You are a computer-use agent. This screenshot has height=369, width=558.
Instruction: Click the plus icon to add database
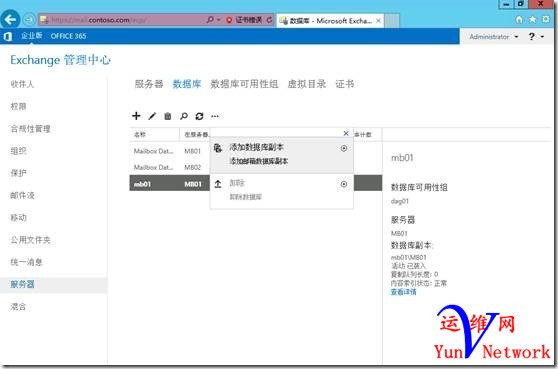point(136,116)
